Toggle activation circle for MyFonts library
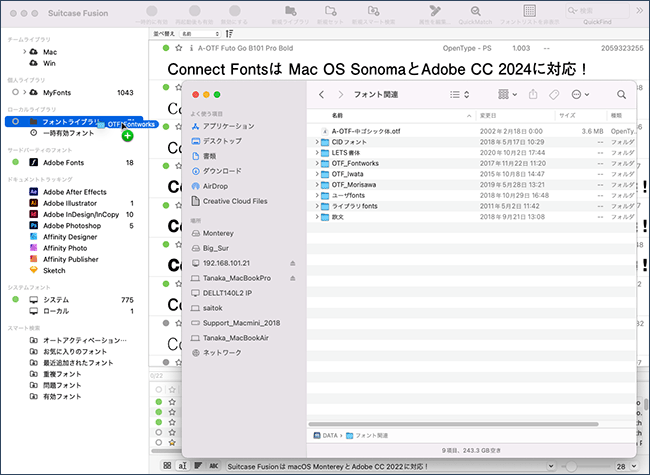 click(15, 92)
